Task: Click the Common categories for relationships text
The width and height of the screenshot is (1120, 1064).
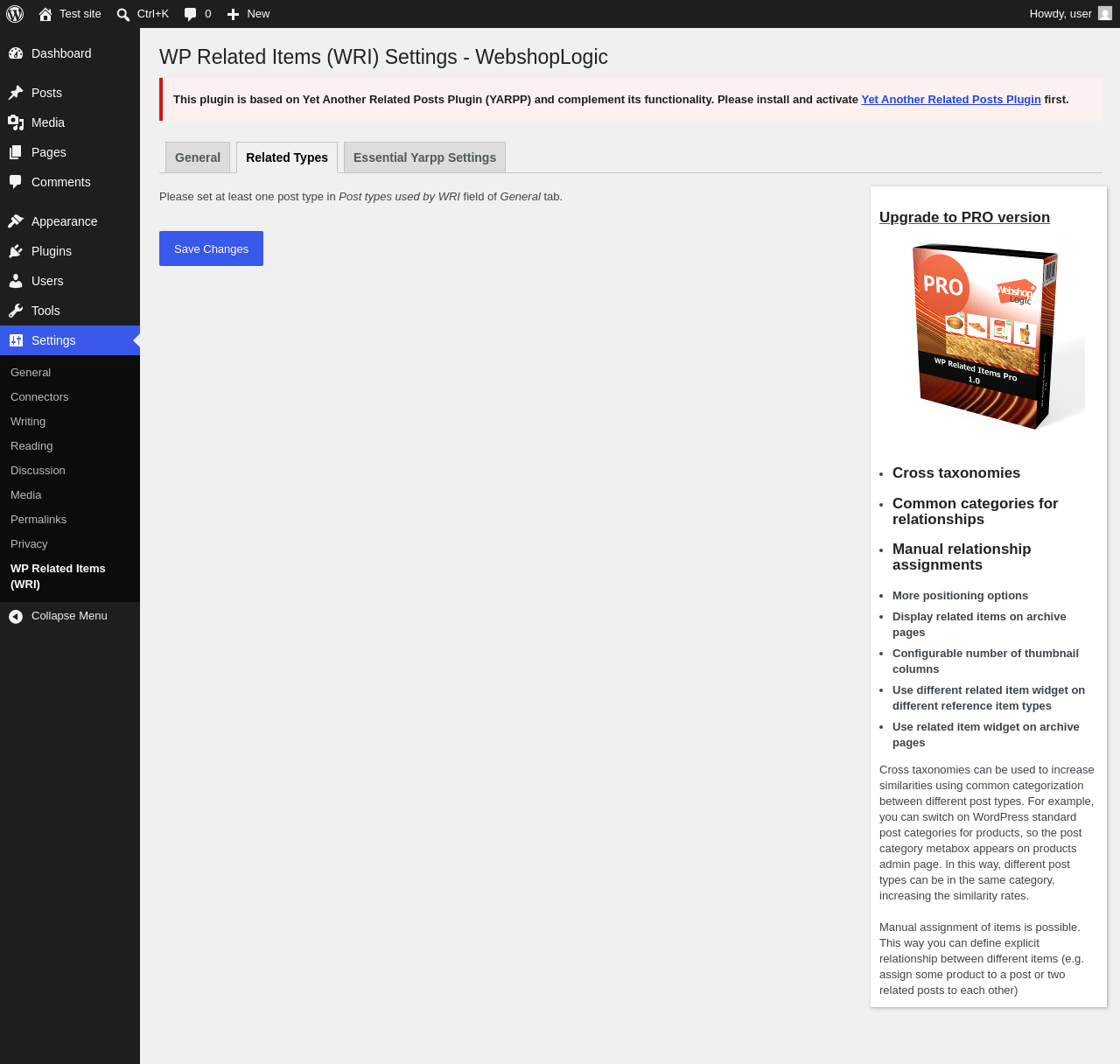Action: (976, 512)
